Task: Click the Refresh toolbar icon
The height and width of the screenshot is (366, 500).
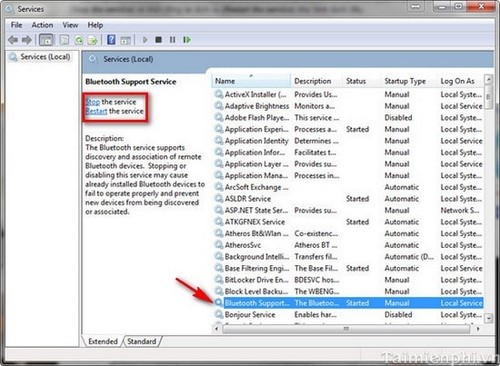Action: point(79,40)
